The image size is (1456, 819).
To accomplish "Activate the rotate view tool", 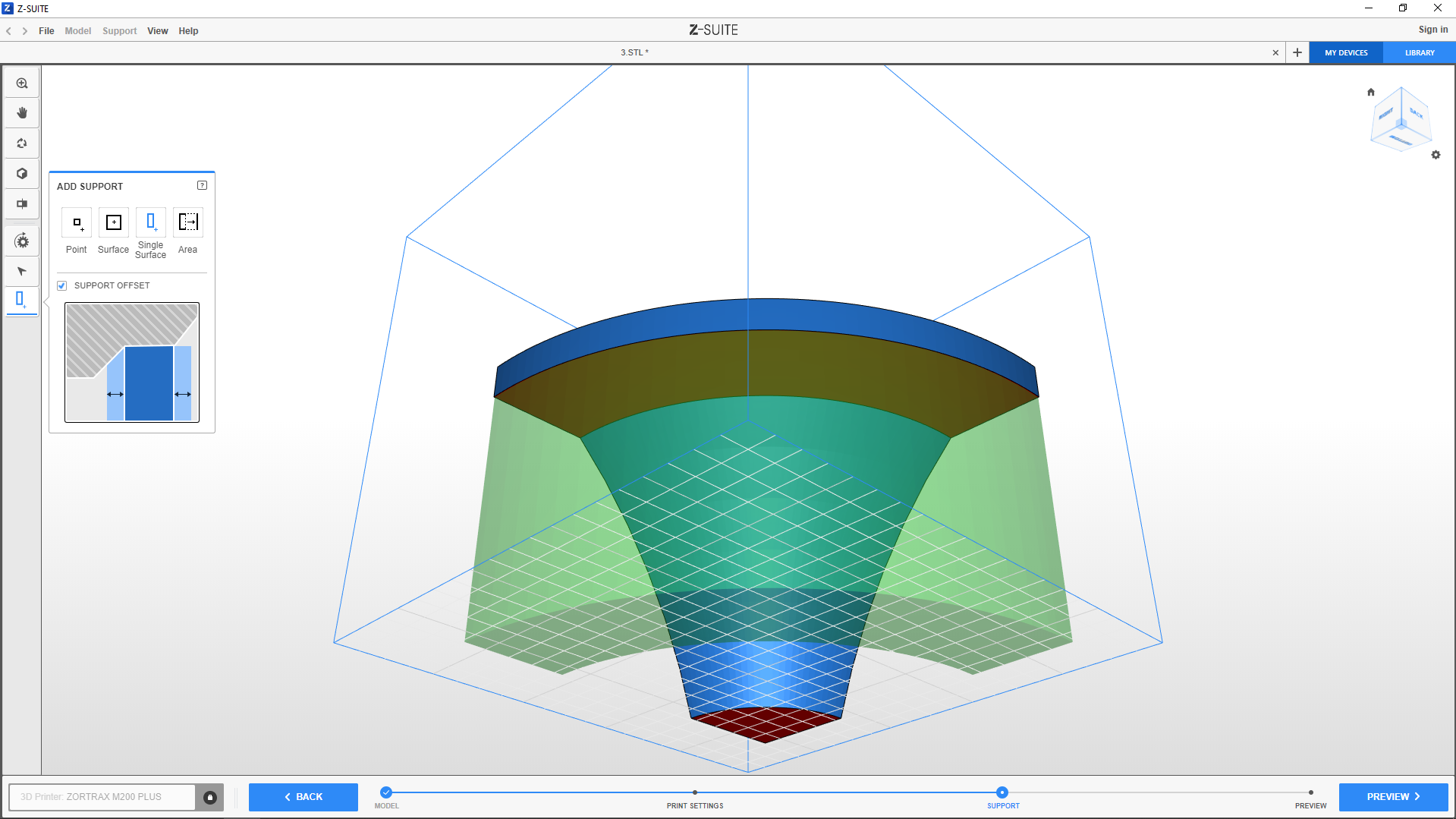I will [x=22, y=143].
